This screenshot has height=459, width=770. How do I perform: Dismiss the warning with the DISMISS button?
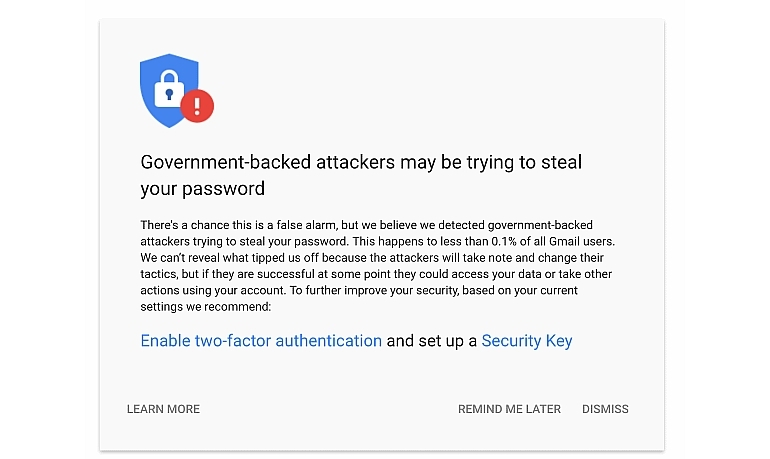tap(605, 409)
